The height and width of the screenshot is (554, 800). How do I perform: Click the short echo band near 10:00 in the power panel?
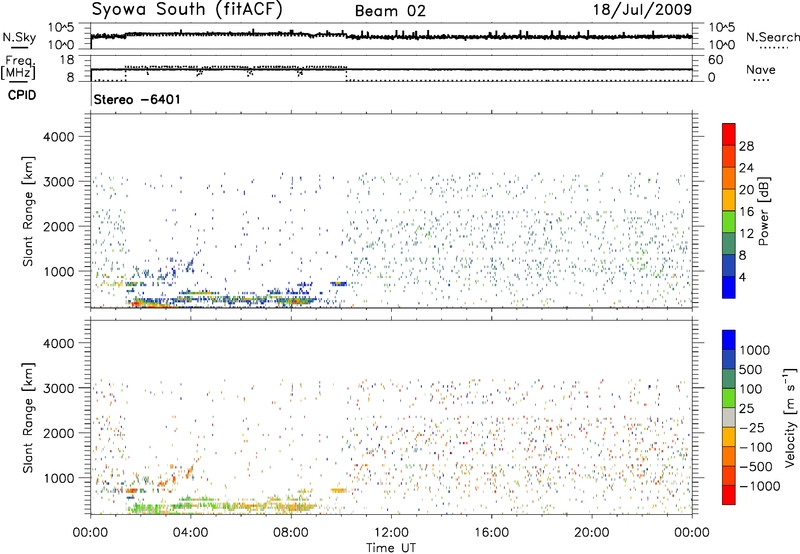pyautogui.click(x=339, y=284)
